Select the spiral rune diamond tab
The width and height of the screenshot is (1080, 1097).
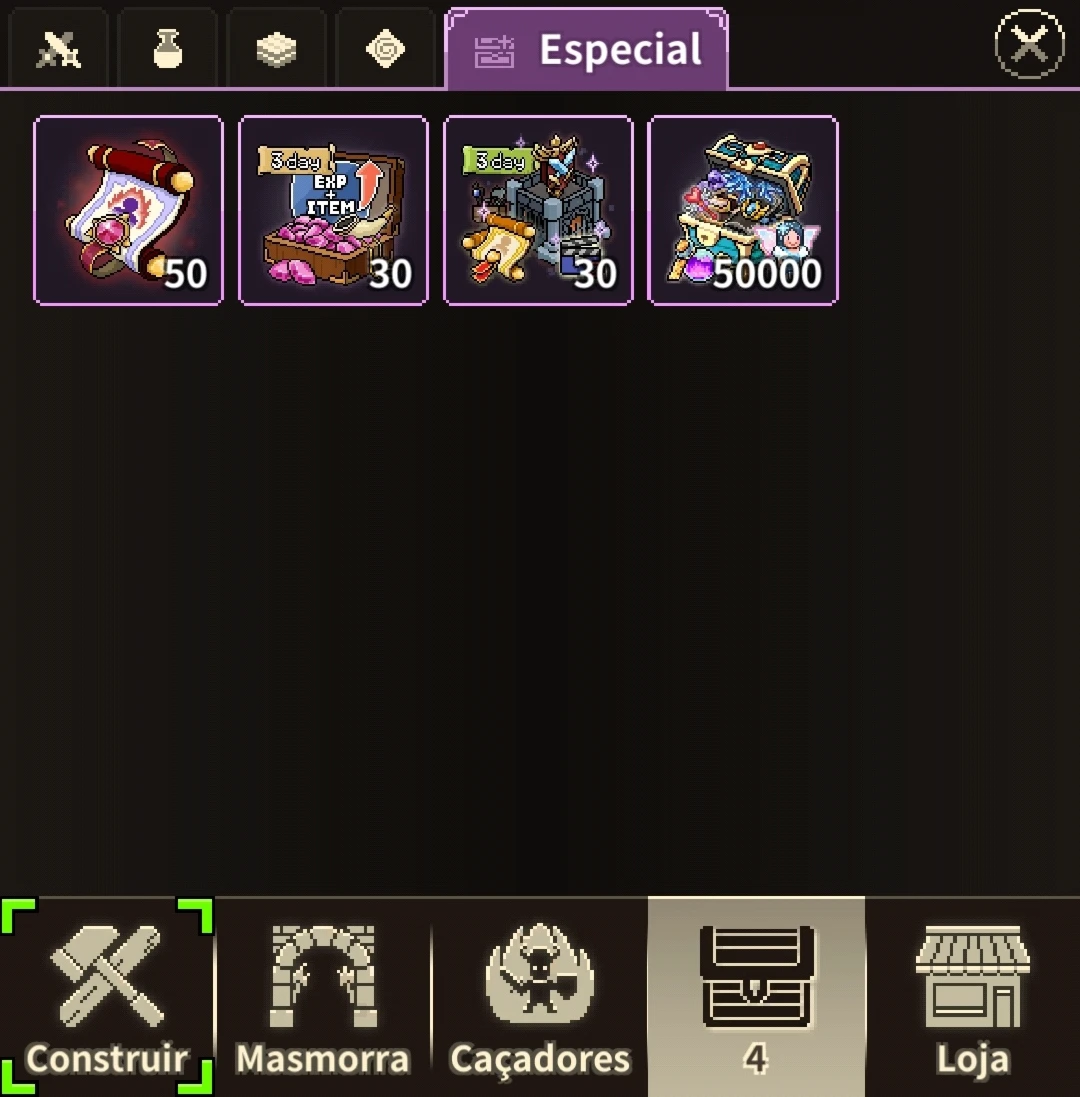(x=385, y=49)
